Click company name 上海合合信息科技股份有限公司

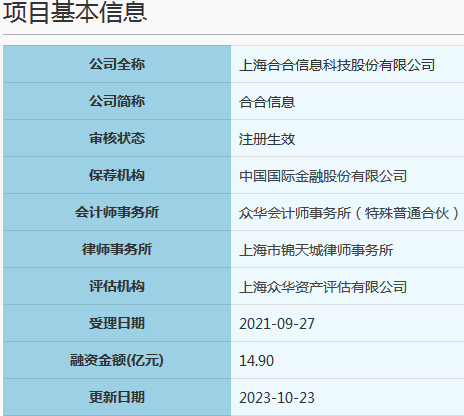[x=337, y=65]
